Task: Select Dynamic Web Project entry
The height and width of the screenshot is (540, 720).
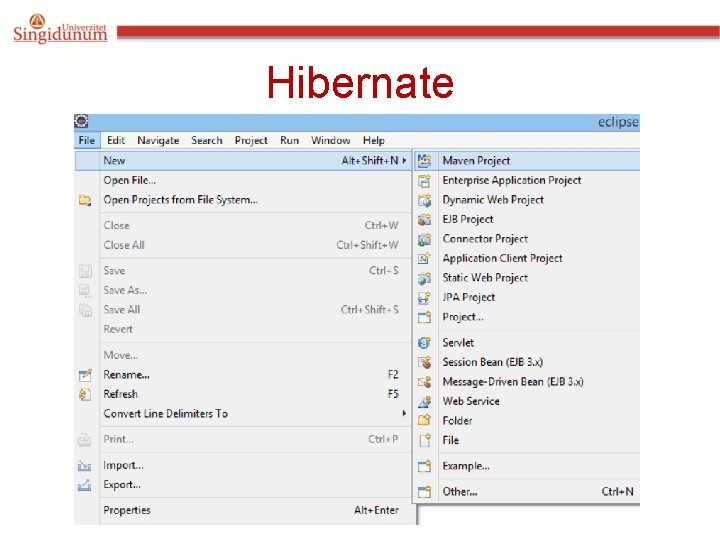Action: tap(527, 200)
